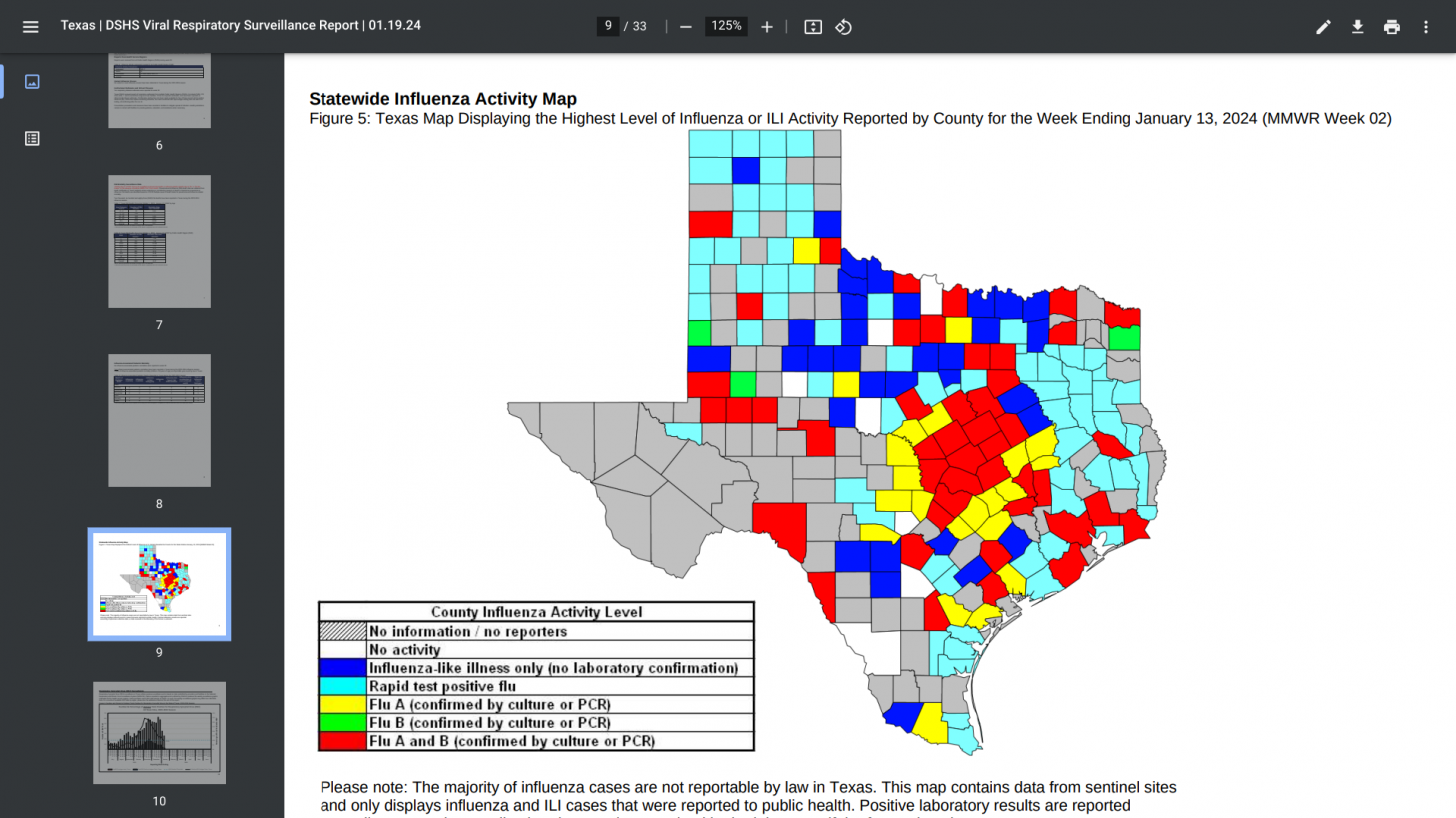
Task: Jump to page 7 thumbnail
Action: click(x=159, y=241)
